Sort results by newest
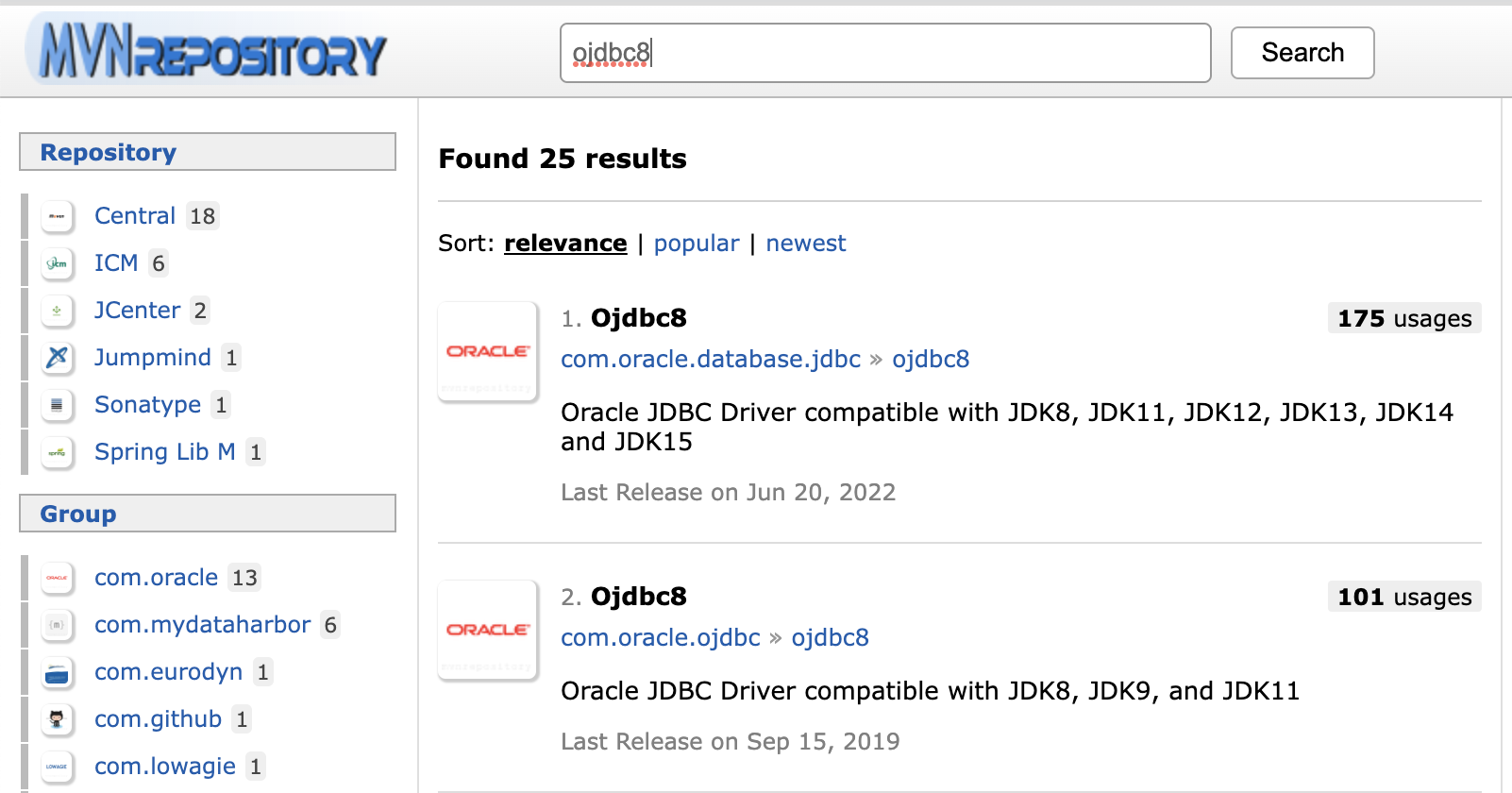Image resolution: width=1512 pixels, height=793 pixels. click(806, 244)
